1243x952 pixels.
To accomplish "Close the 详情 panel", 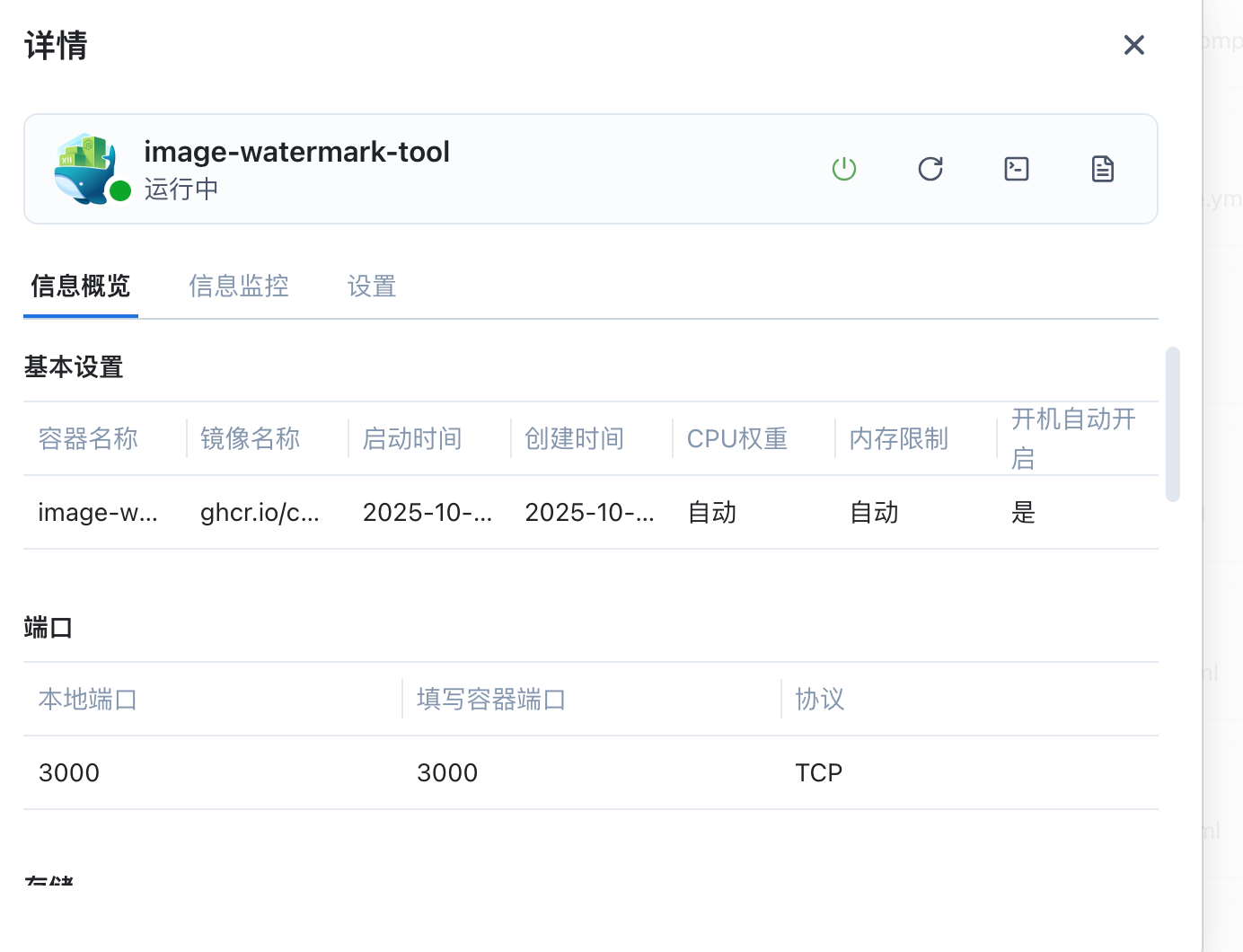I will pyautogui.click(x=1133, y=45).
